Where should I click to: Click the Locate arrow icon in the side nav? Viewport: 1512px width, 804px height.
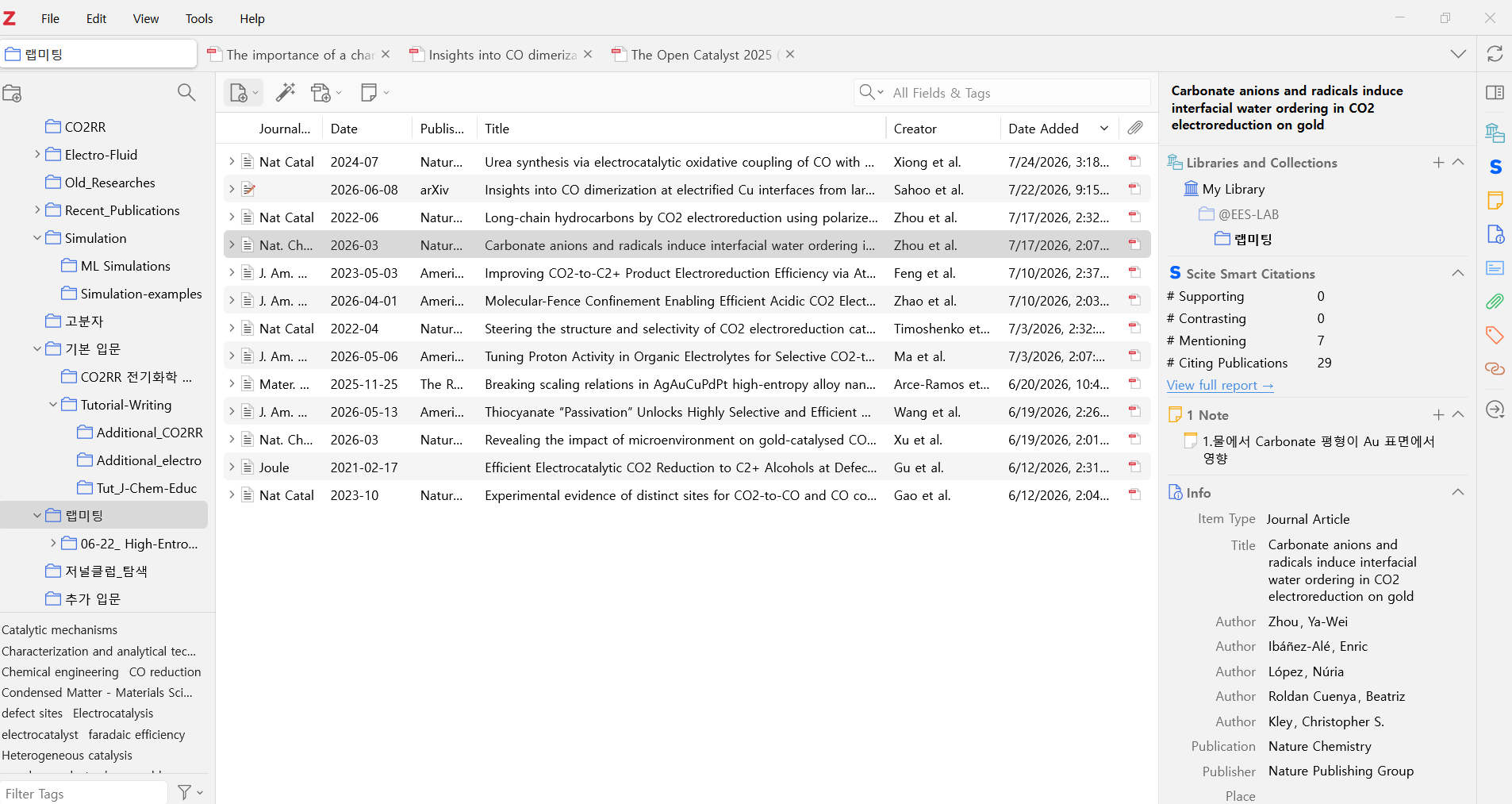tap(1495, 410)
